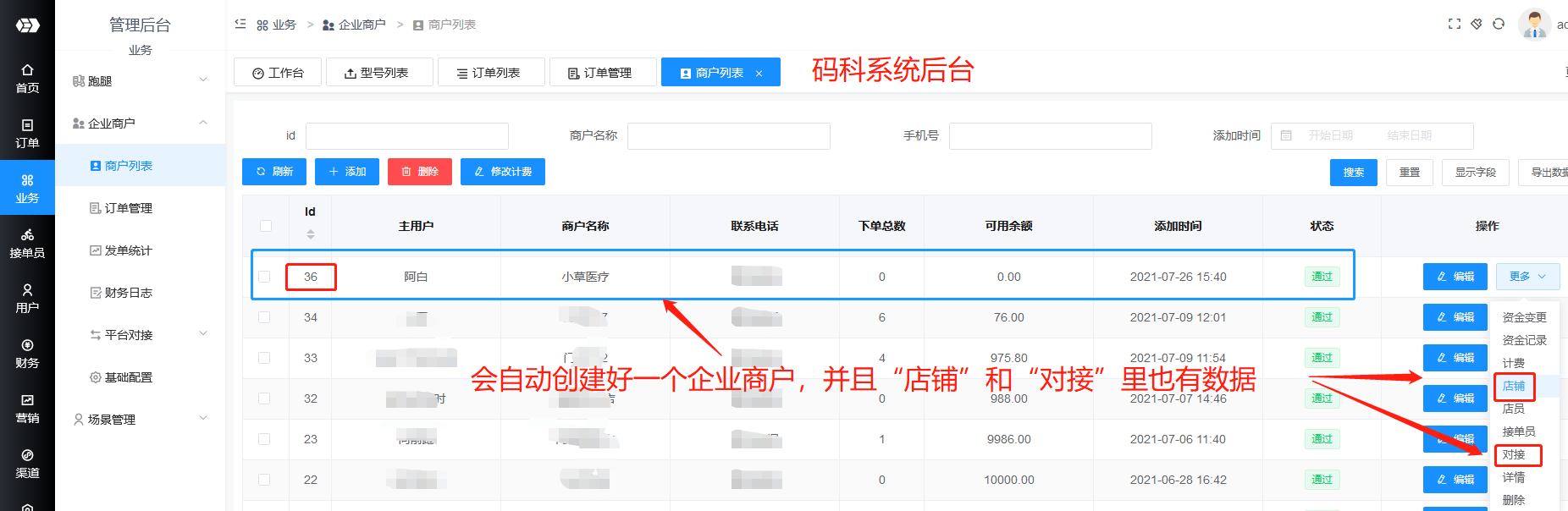
Task: Open 基础配置 in the side menu
Action: [x=141, y=377]
